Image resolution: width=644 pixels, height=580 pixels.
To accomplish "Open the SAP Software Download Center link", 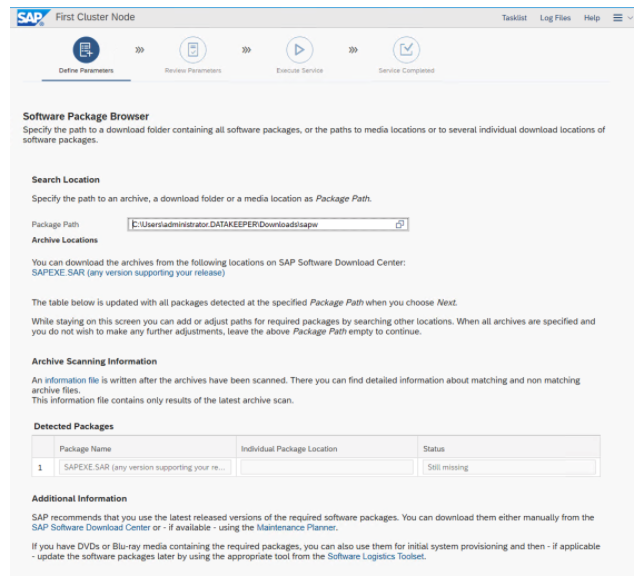I will (91, 527).
